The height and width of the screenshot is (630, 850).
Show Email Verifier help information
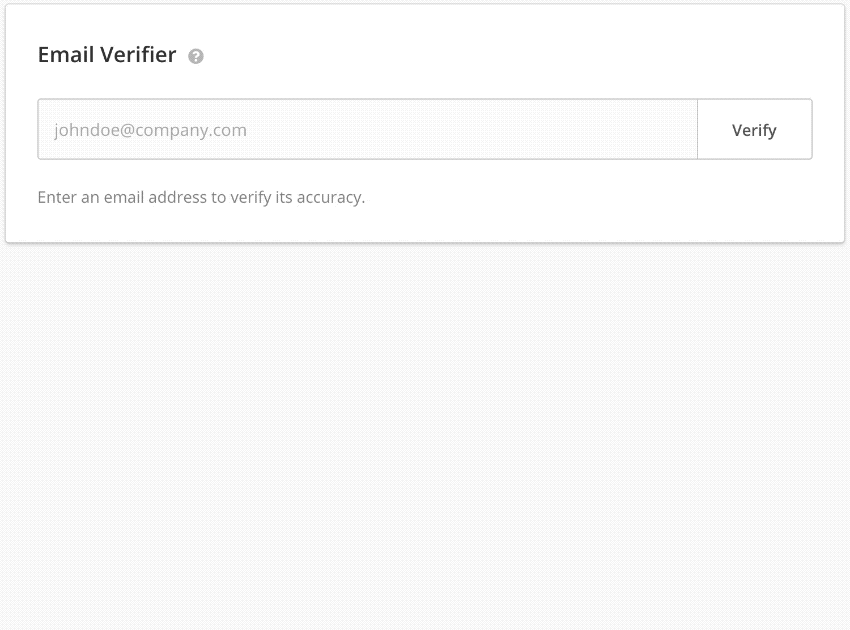(196, 56)
